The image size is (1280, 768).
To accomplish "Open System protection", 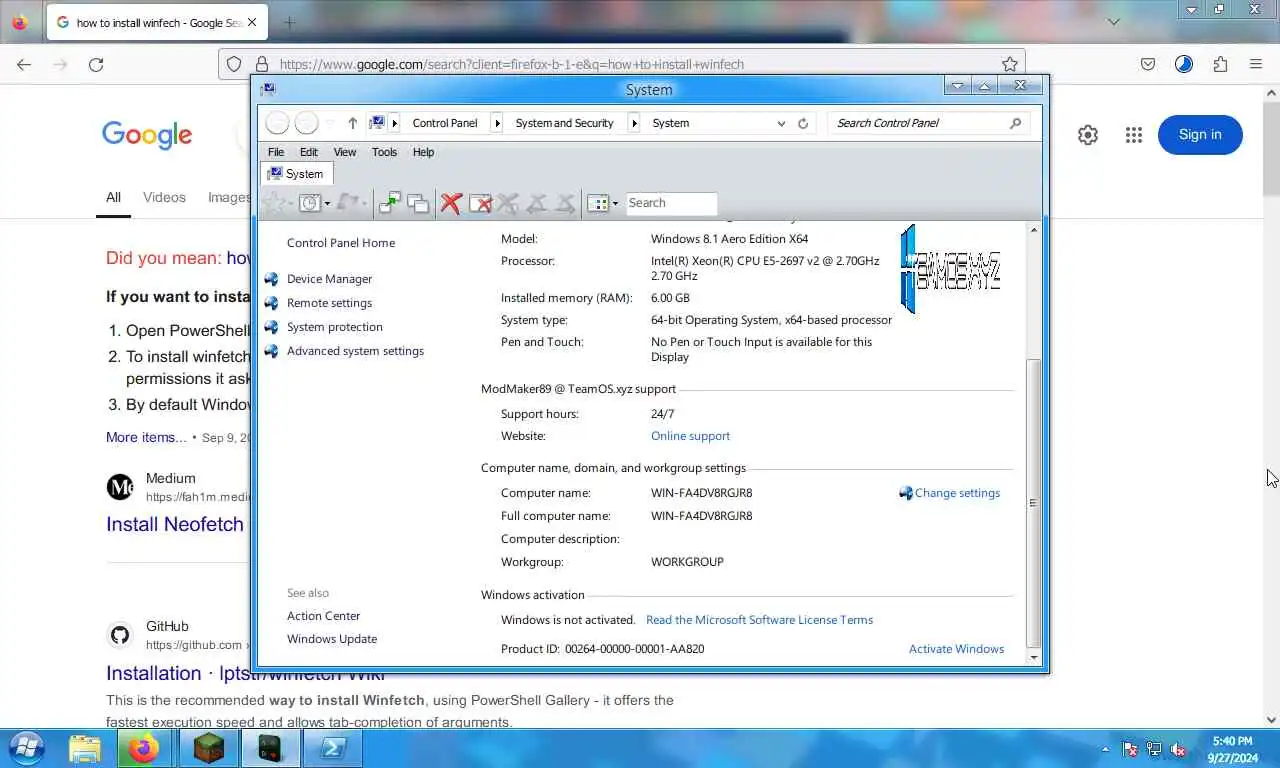I will [334, 327].
